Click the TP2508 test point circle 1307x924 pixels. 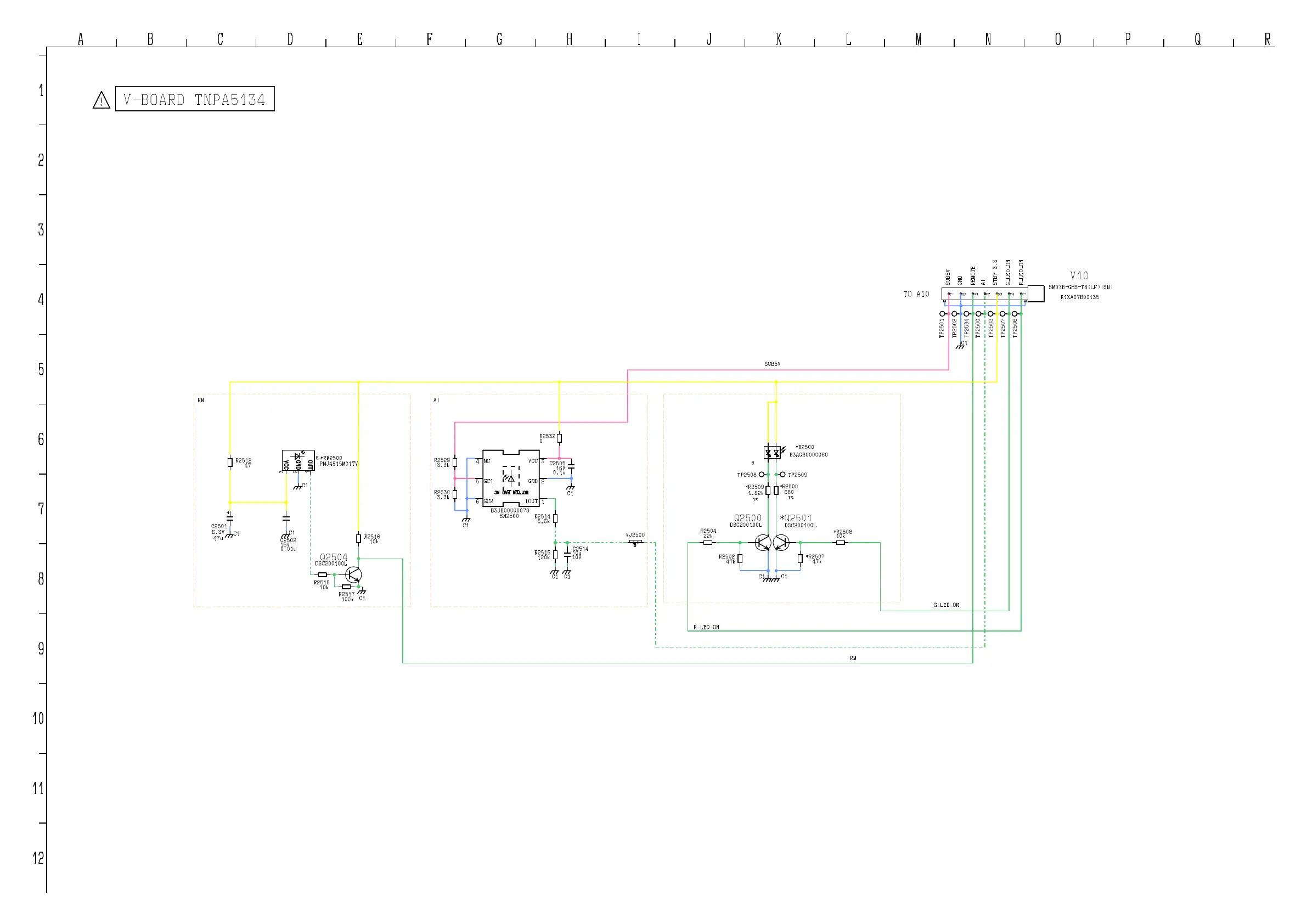tap(762, 474)
